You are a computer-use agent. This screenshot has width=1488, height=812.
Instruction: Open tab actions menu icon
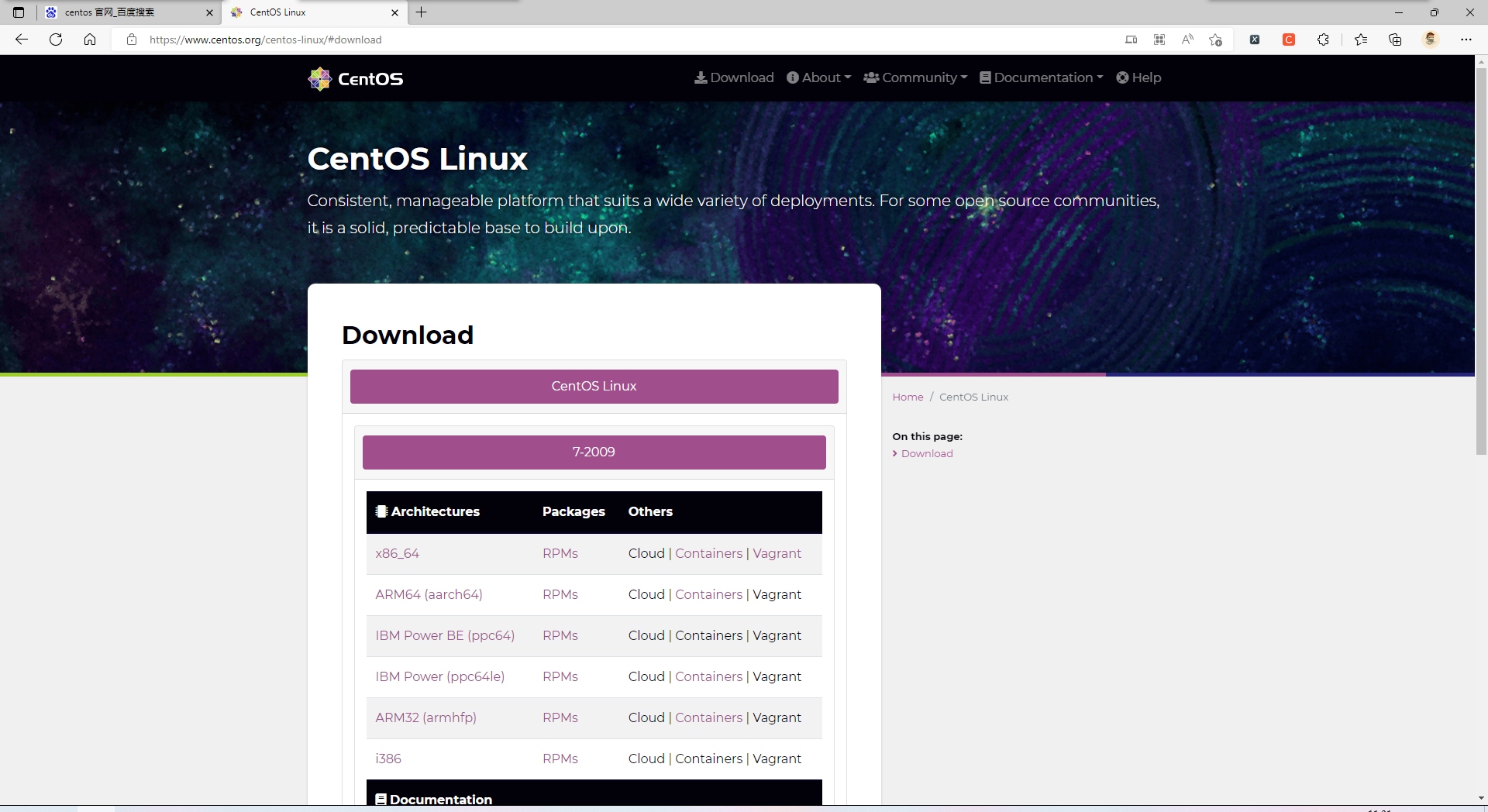pos(19,12)
